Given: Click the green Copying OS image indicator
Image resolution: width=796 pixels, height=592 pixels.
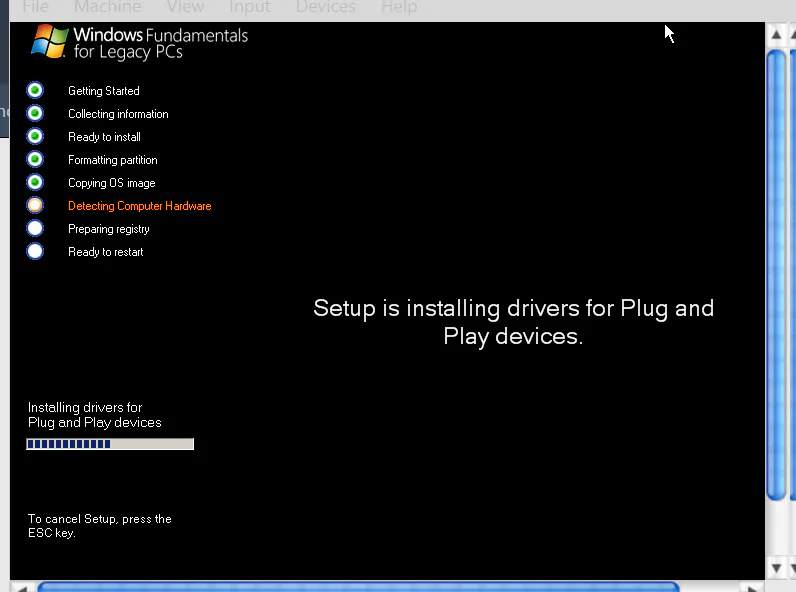Looking at the screenshot, I should (35, 182).
